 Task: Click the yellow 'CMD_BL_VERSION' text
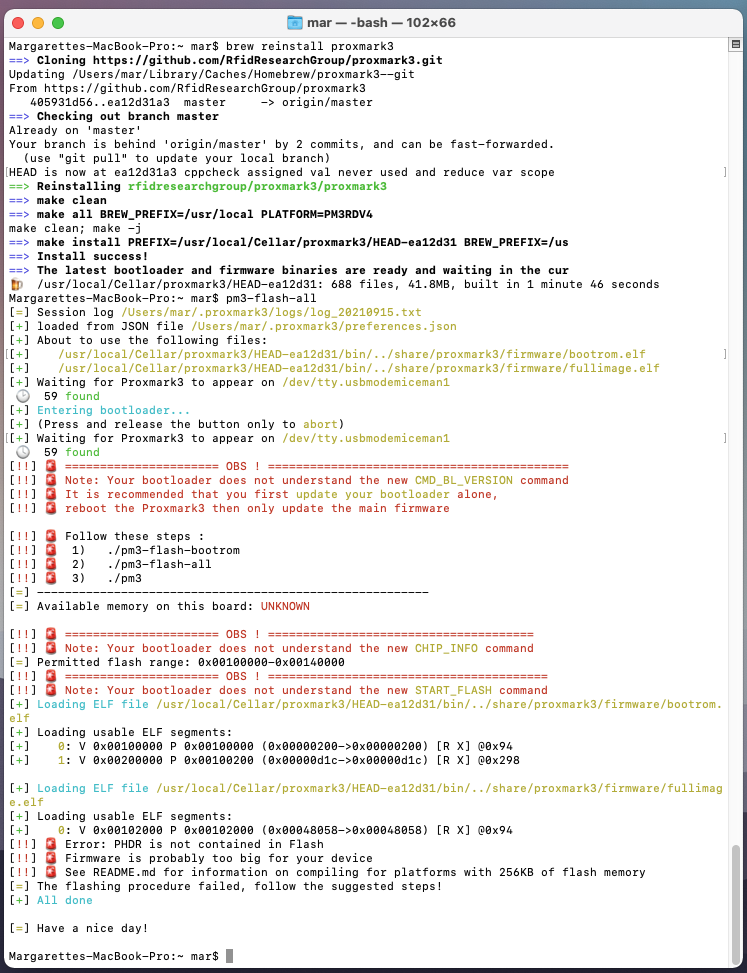pyautogui.click(x=463, y=480)
